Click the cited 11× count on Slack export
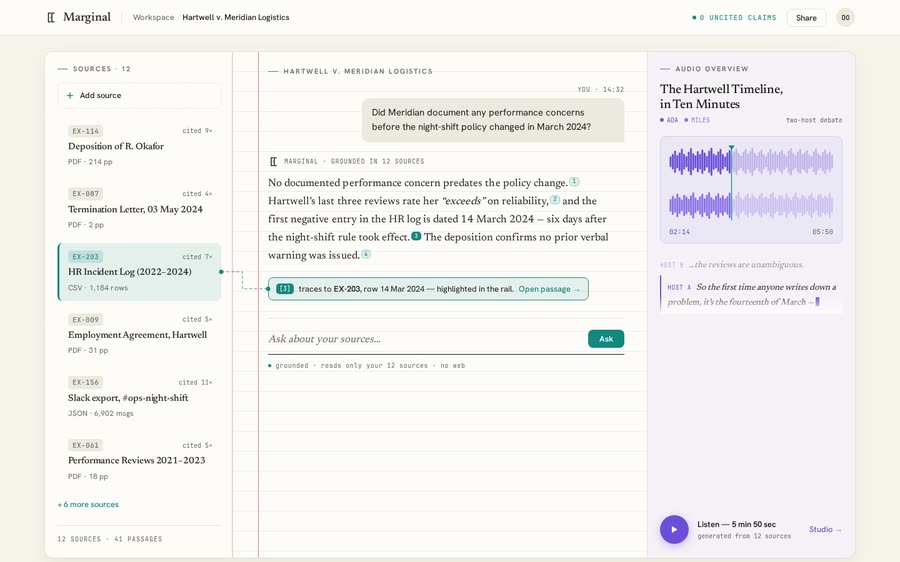Image resolution: width=900 pixels, height=562 pixels. [x=195, y=382]
